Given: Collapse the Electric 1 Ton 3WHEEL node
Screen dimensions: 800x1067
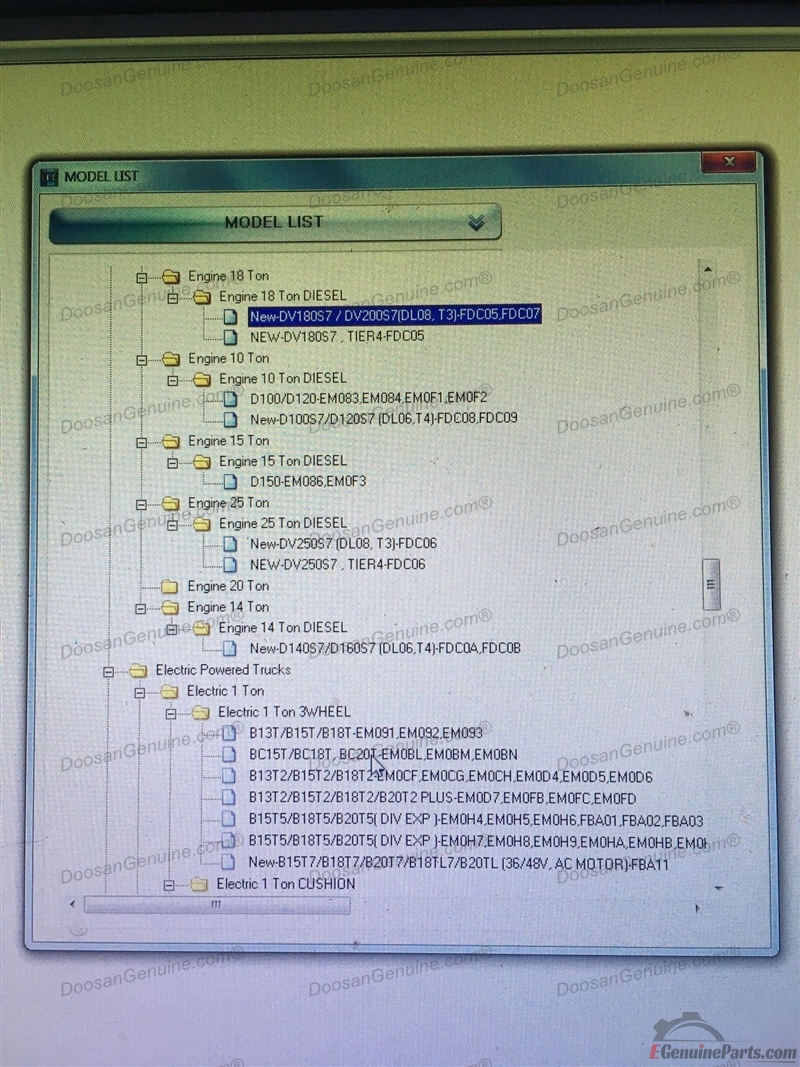Looking at the screenshot, I should (171, 713).
